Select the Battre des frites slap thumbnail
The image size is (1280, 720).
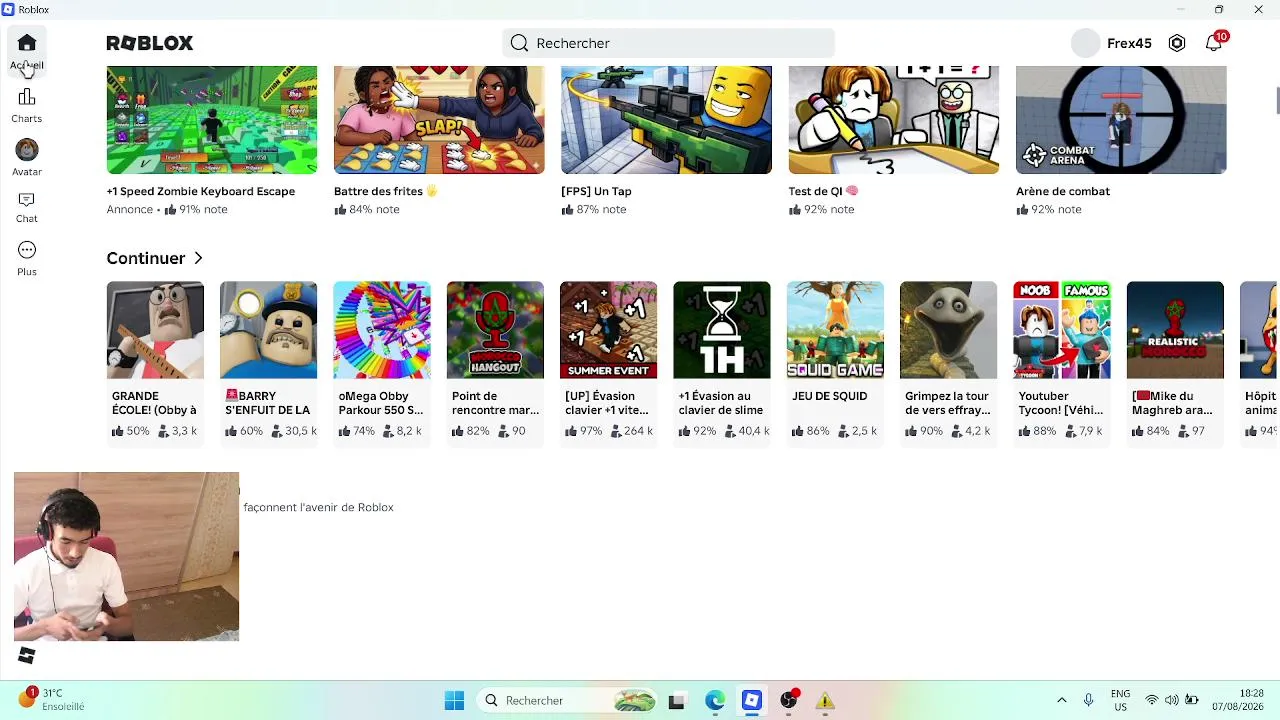click(x=439, y=120)
